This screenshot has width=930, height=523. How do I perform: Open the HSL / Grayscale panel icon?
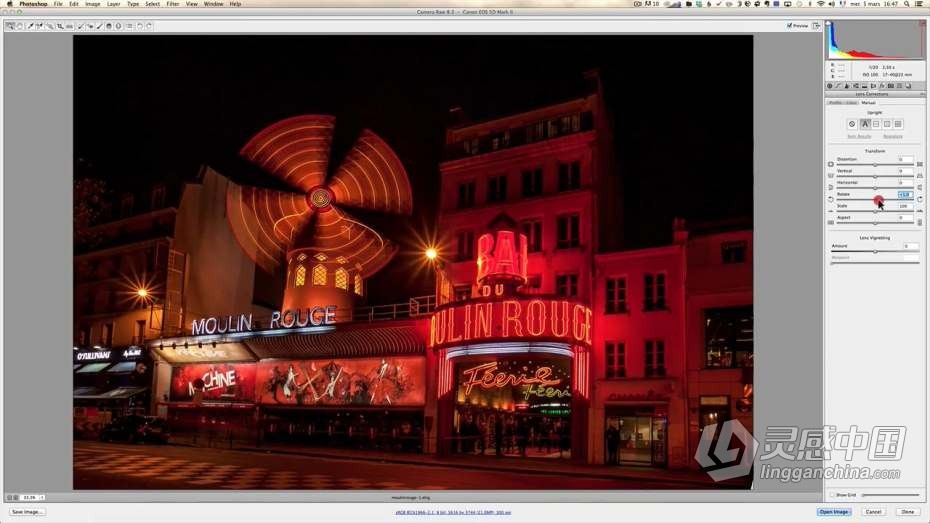856,85
